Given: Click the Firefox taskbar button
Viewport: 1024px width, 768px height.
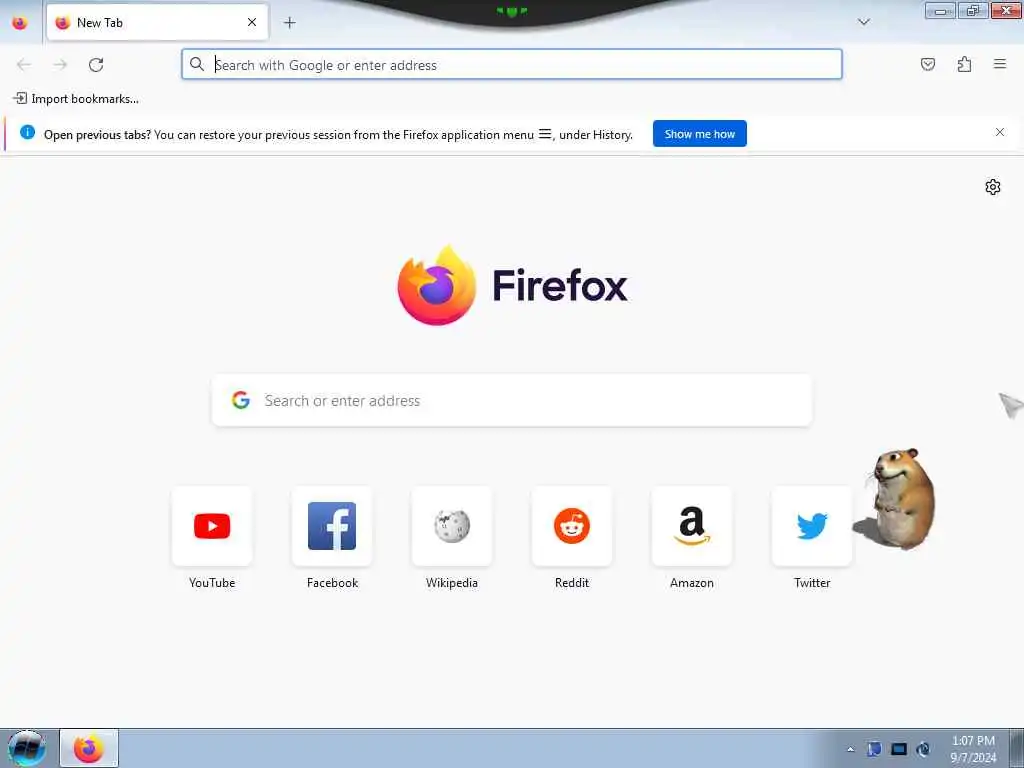Looking at the screenshot, I should tap(89, 748).
